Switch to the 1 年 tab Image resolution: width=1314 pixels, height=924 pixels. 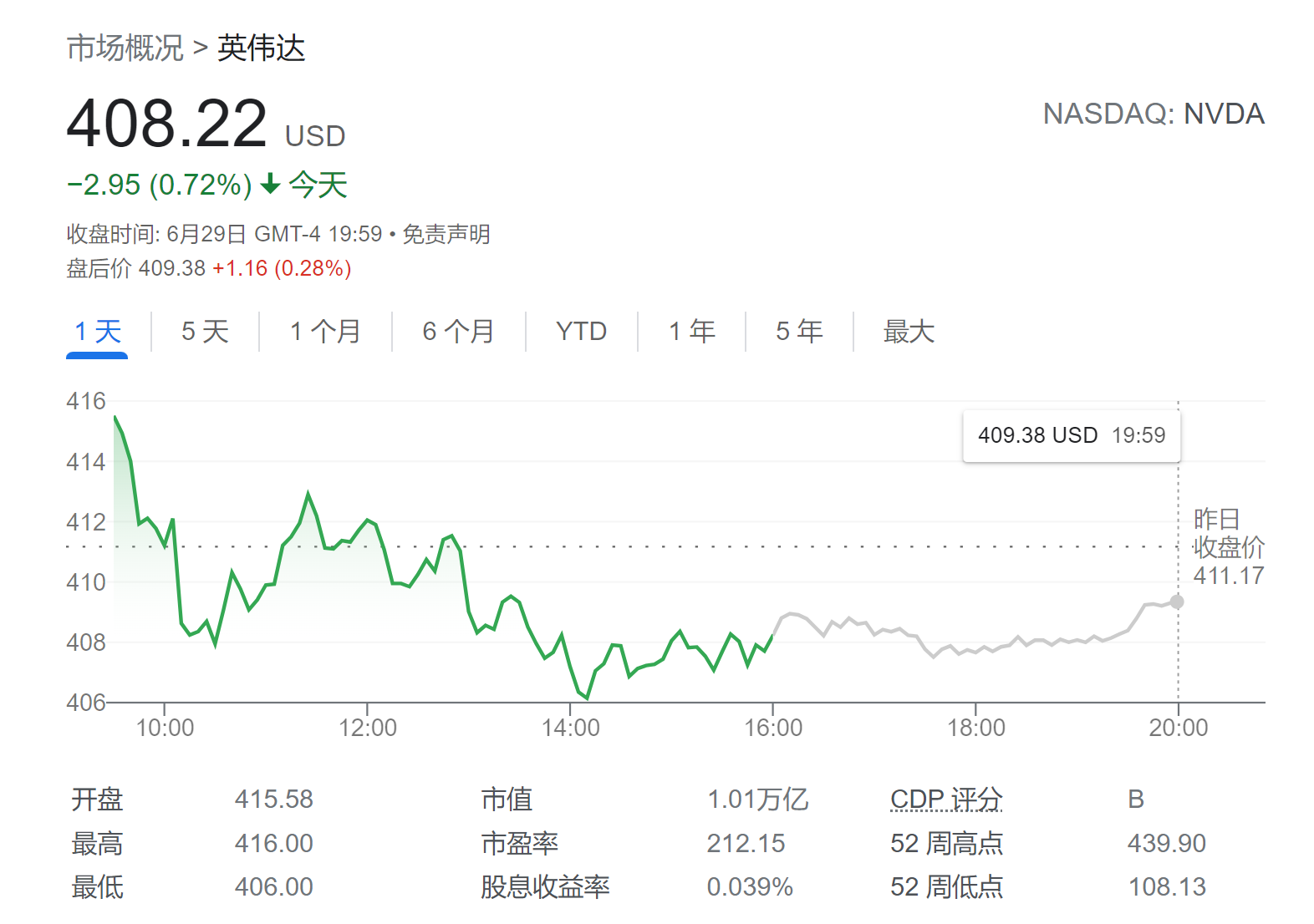click(x=691, y=332)
